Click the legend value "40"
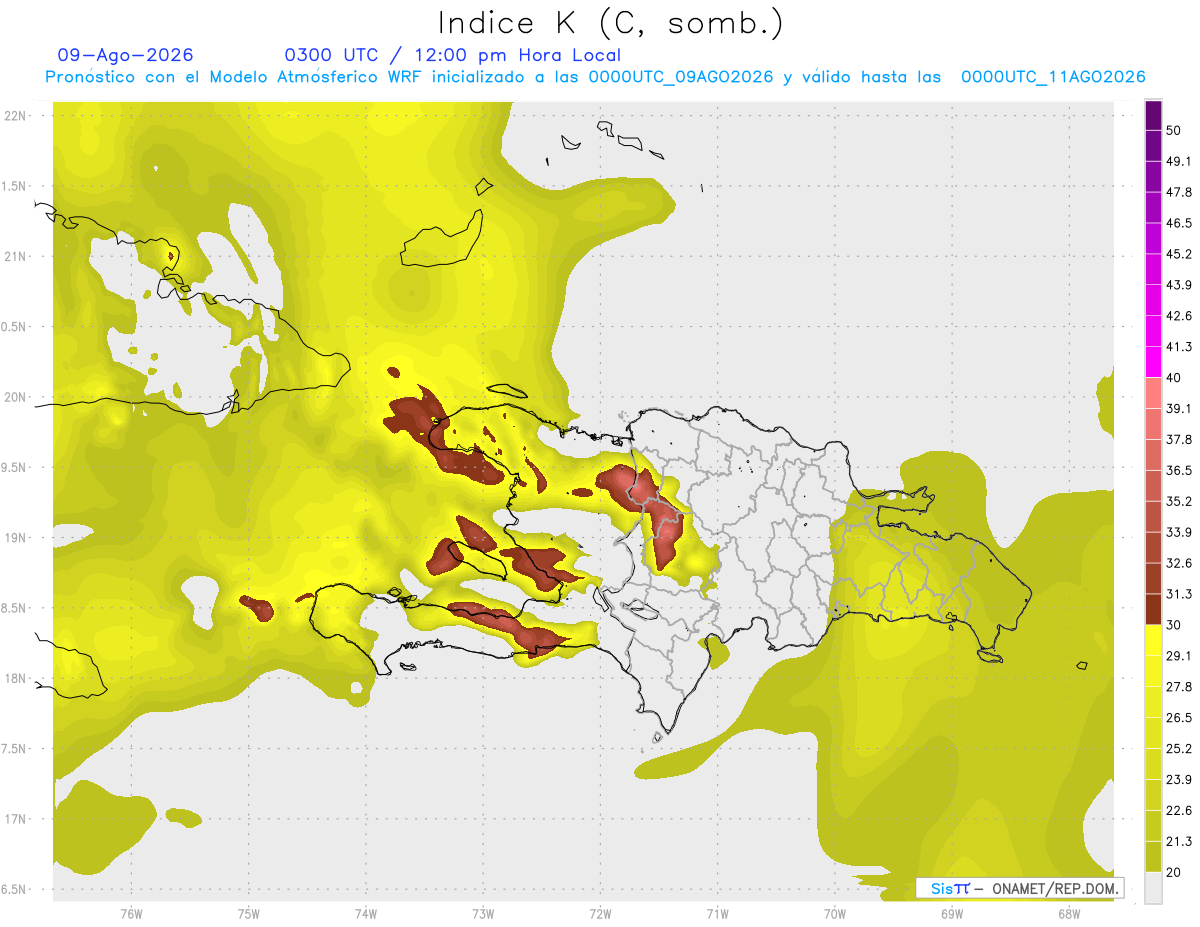This screenshot has height=927, width=1200. pos(1173,378)
